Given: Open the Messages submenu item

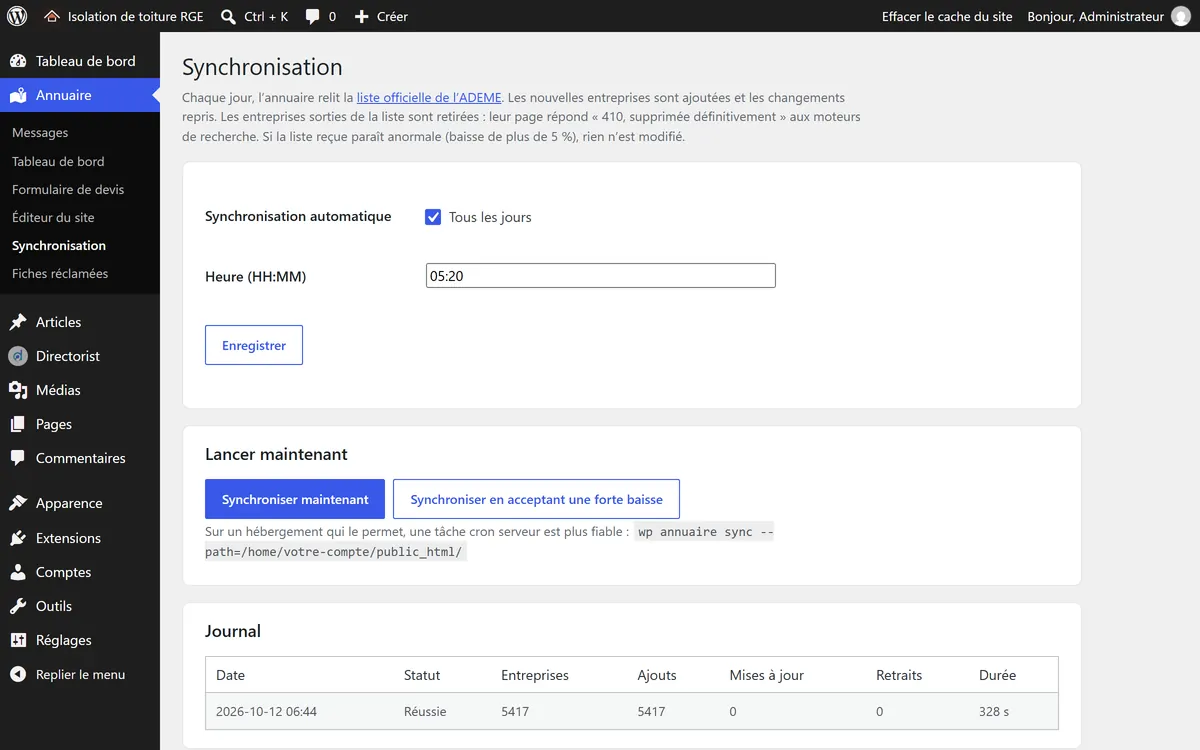Looking at the screenshot, I should point(40,132).
